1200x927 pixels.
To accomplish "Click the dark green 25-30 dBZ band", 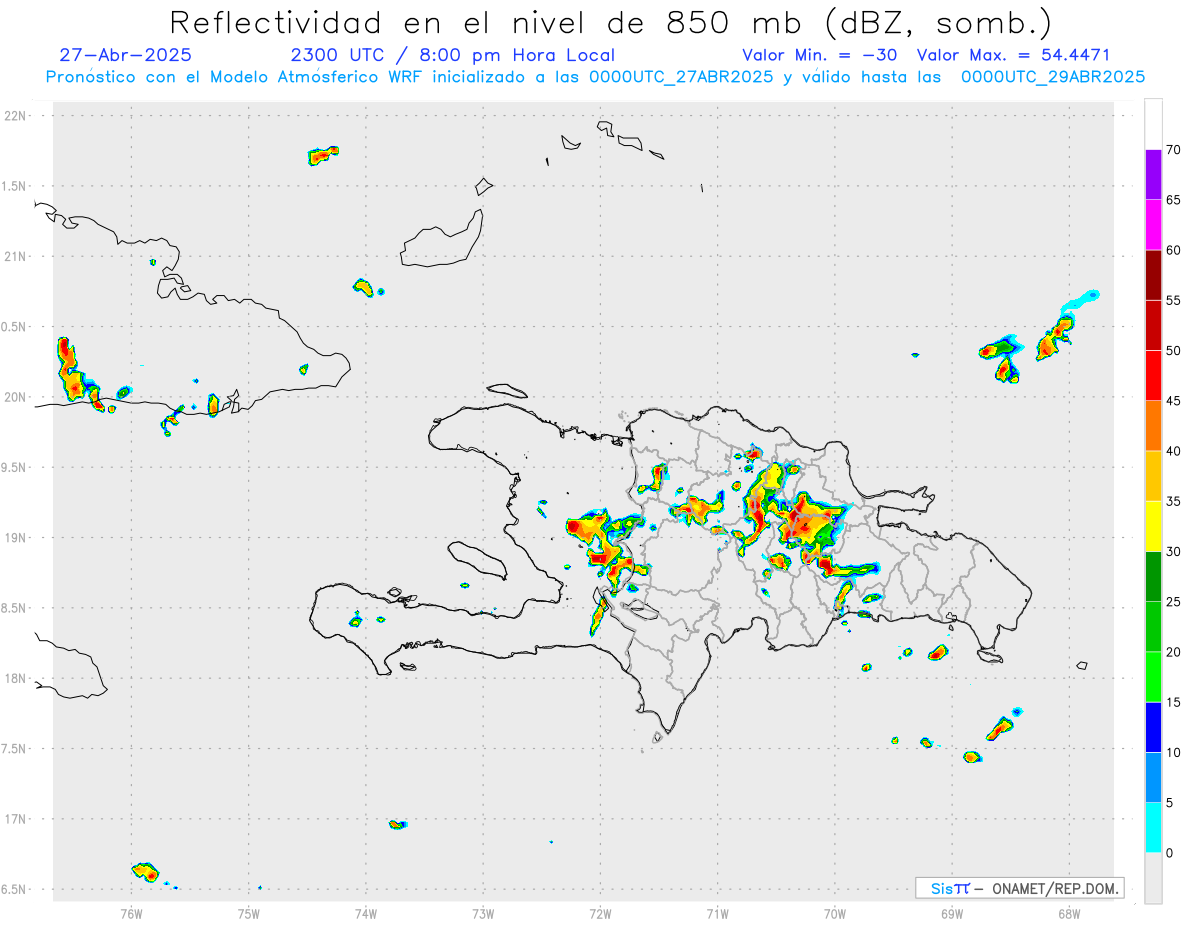I will [1153, 576].
